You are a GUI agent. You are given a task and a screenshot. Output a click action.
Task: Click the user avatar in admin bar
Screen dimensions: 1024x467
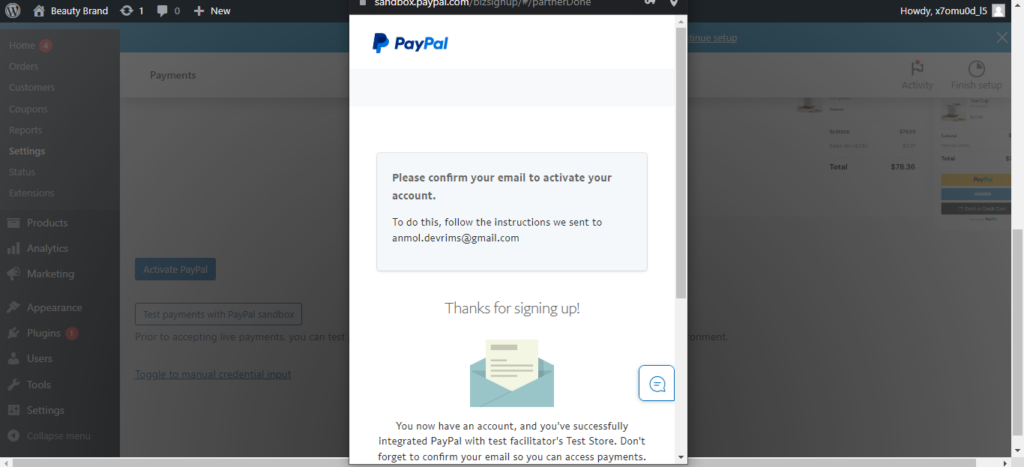pos(999,10)
